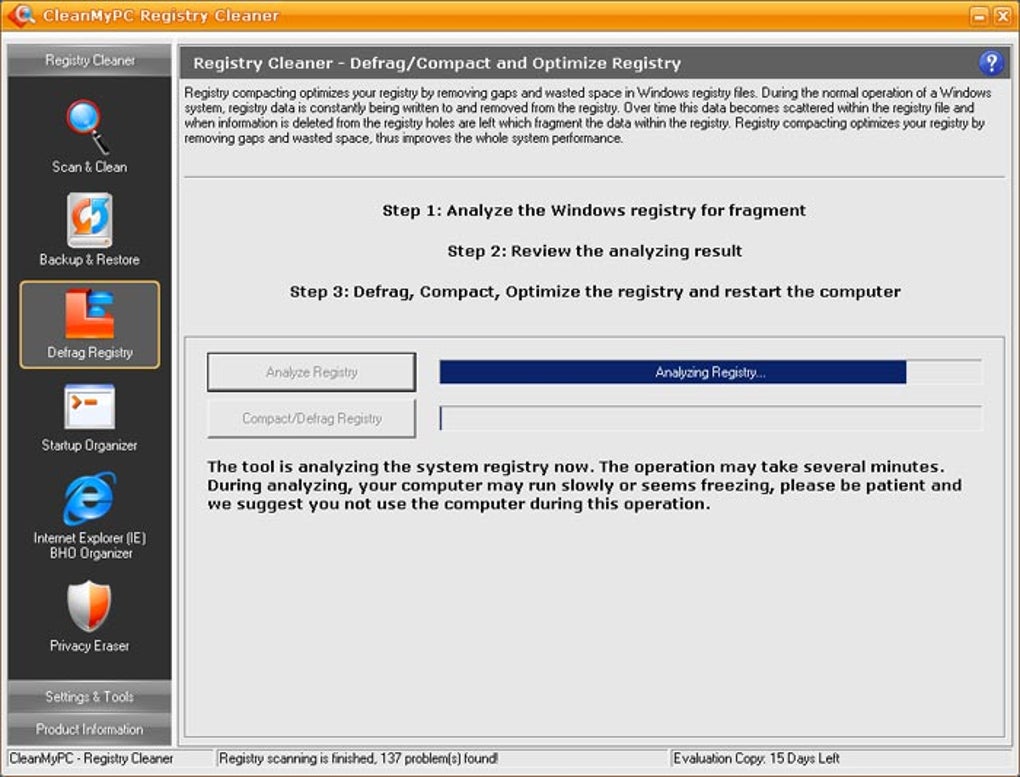Open the Internet Explorer BHO Organizer icon
Viewport: 1020px width, 777px height.
tap(90, 498)
